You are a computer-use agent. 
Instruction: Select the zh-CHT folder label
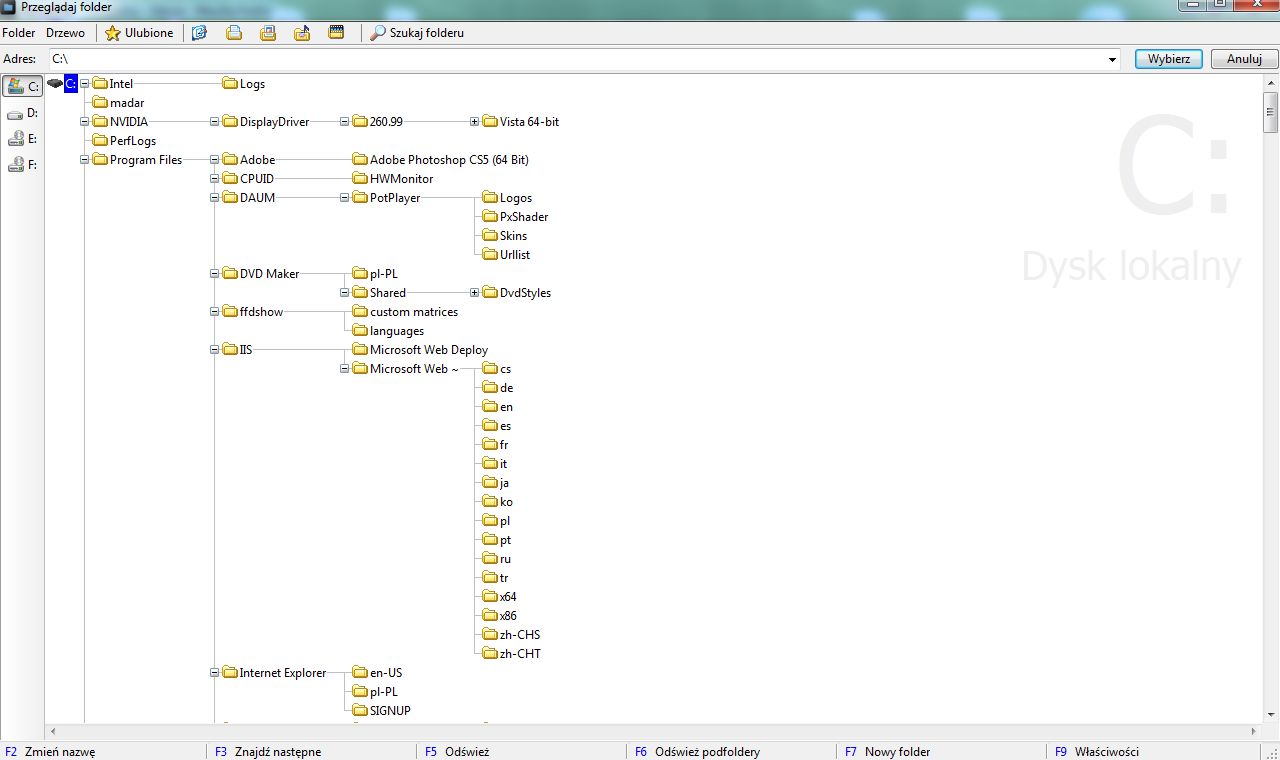point(520,654)
